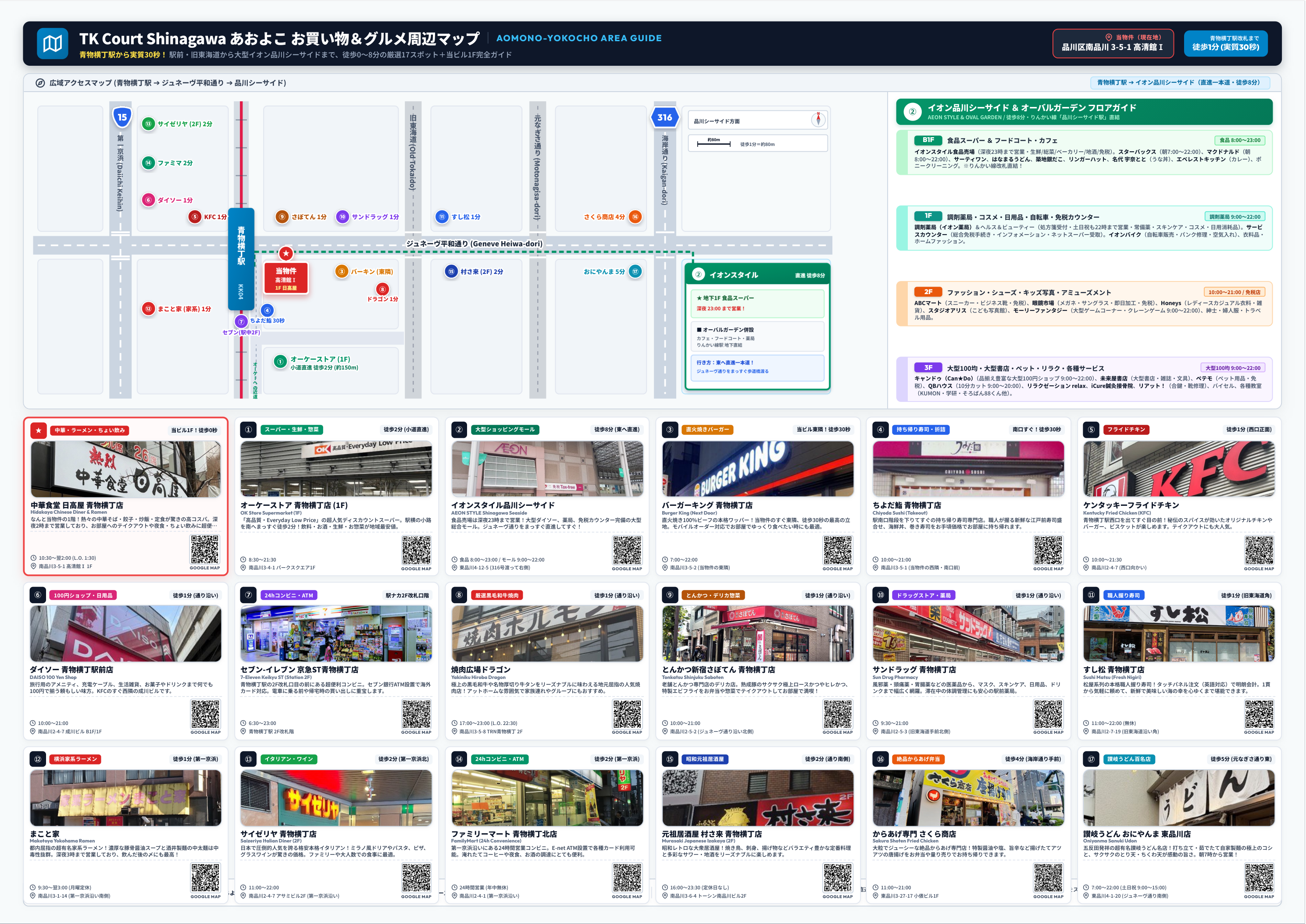Click the Daiso number 6 map pin
This screenshot has width=1306, height=924.
click(148, 200)
